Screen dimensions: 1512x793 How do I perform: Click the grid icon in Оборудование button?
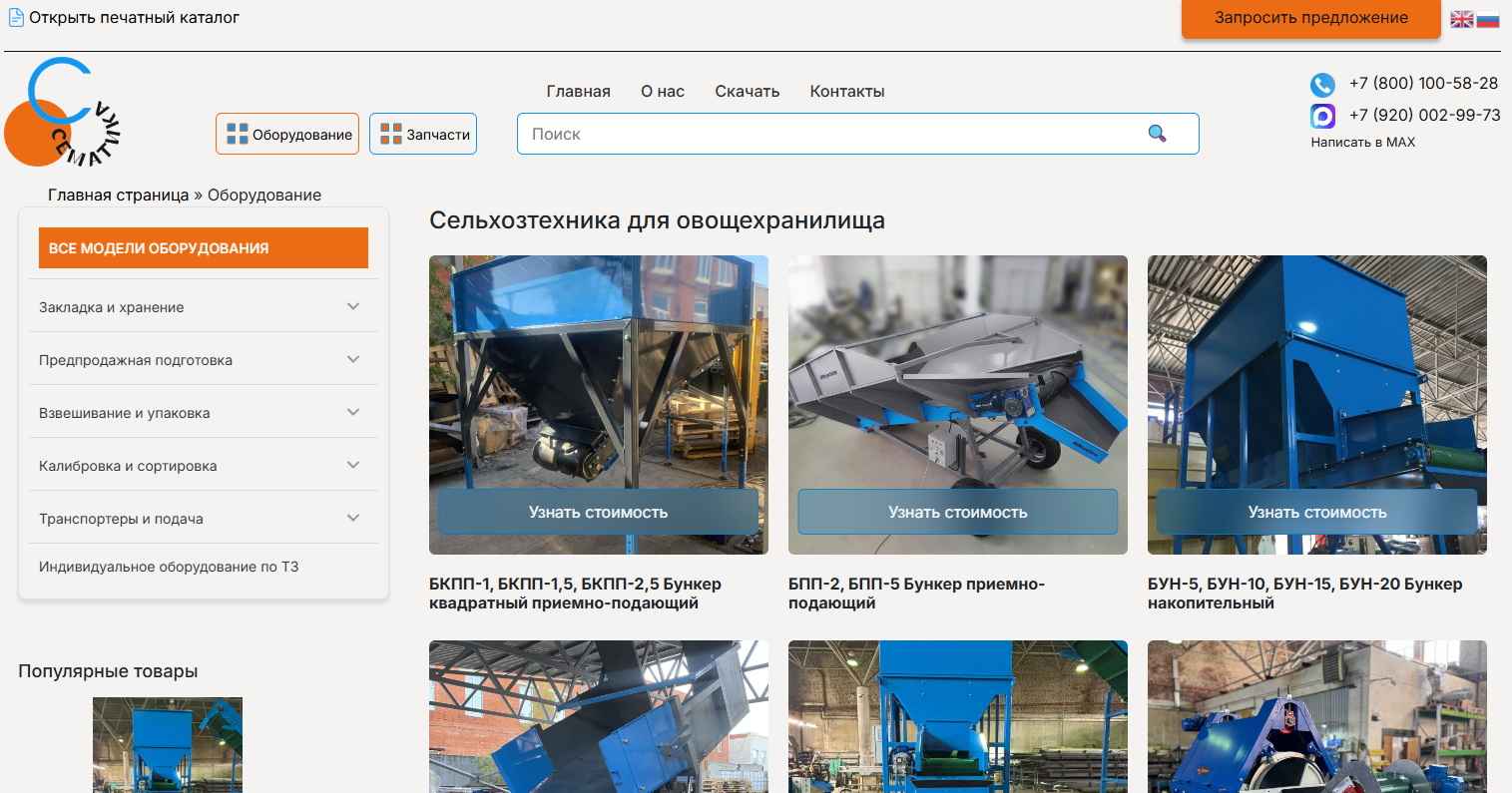coord(238,134)
